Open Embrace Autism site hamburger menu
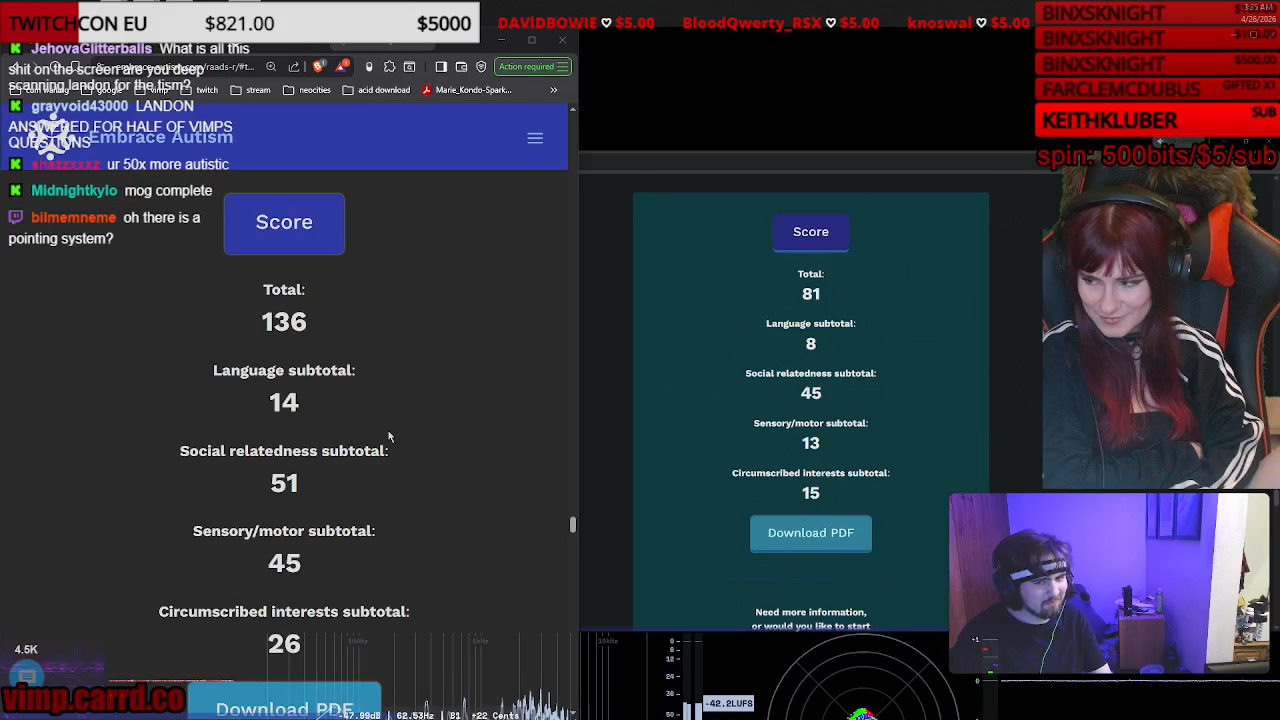Screen dimensions: 1280x720 coord(535,138)
